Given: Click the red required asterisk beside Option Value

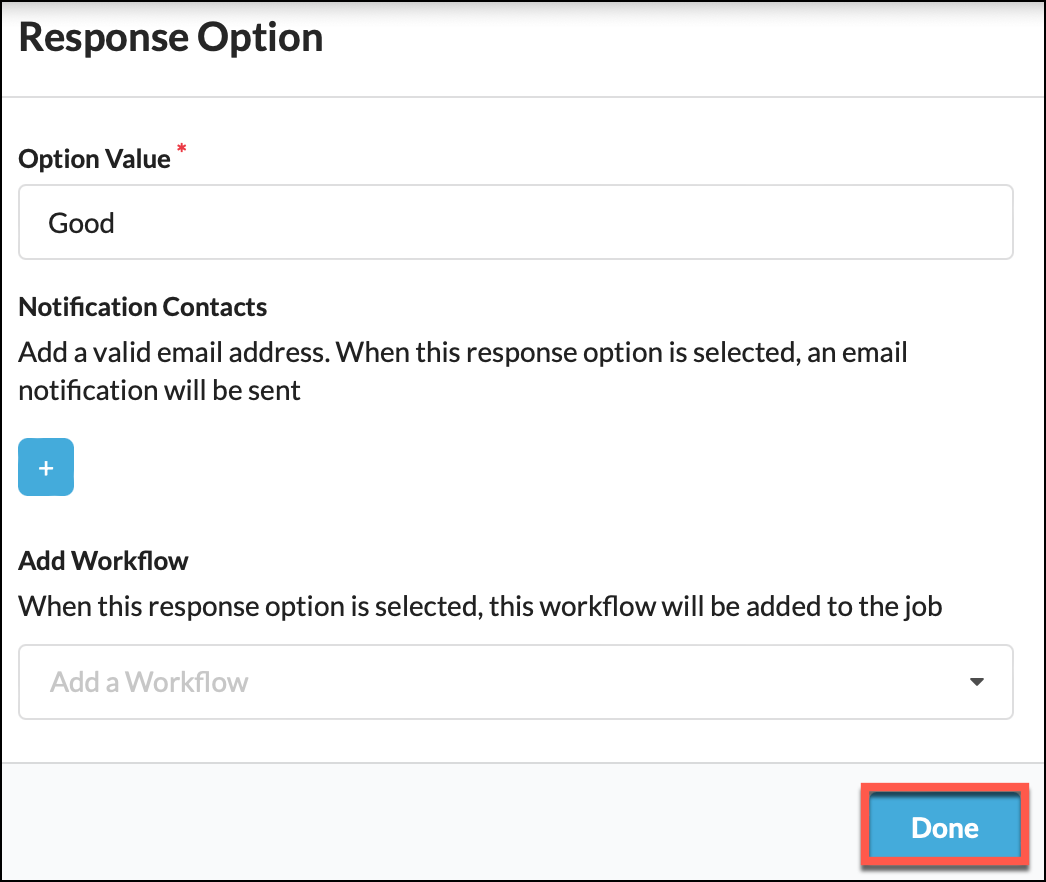Looking at the screenshot, I should click(x=181, y=148).
